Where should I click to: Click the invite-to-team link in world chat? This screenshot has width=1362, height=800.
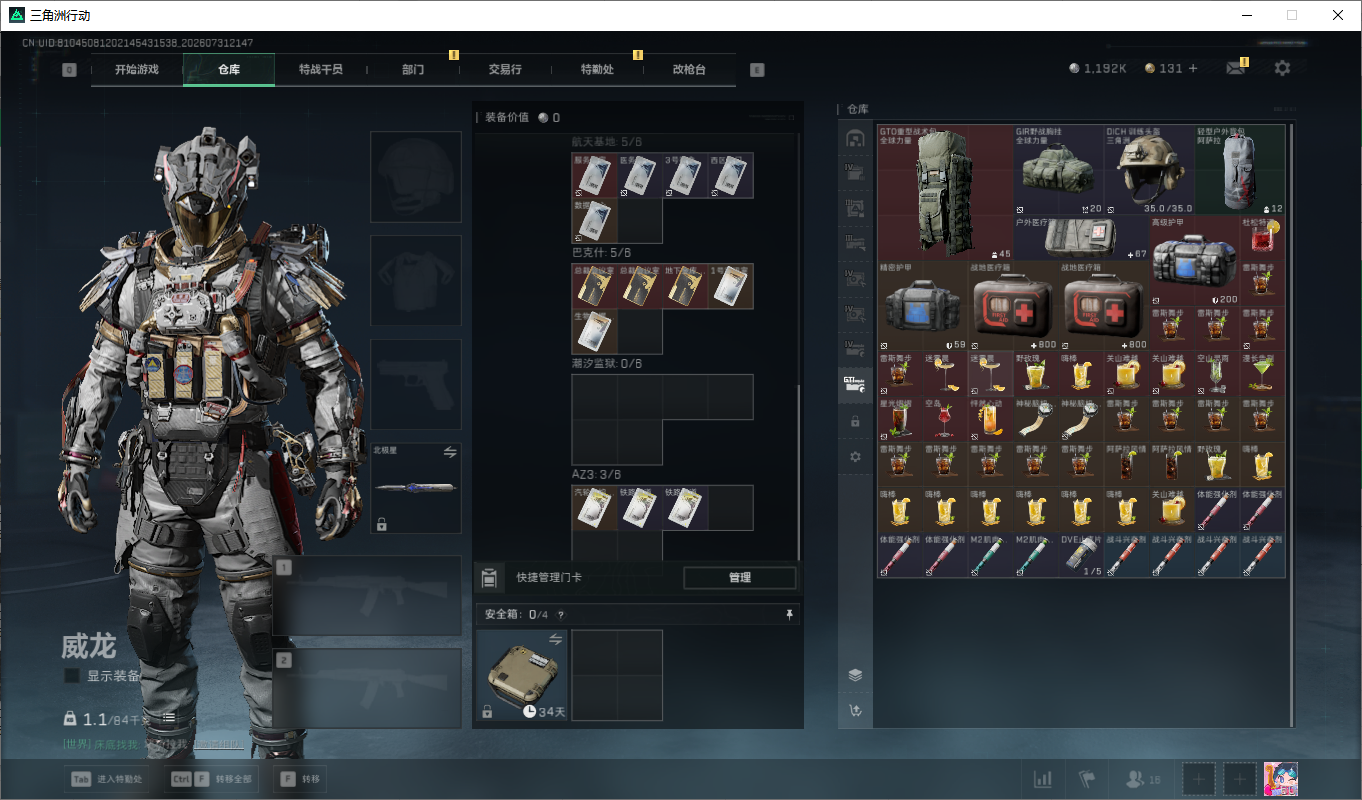(218, 744)
